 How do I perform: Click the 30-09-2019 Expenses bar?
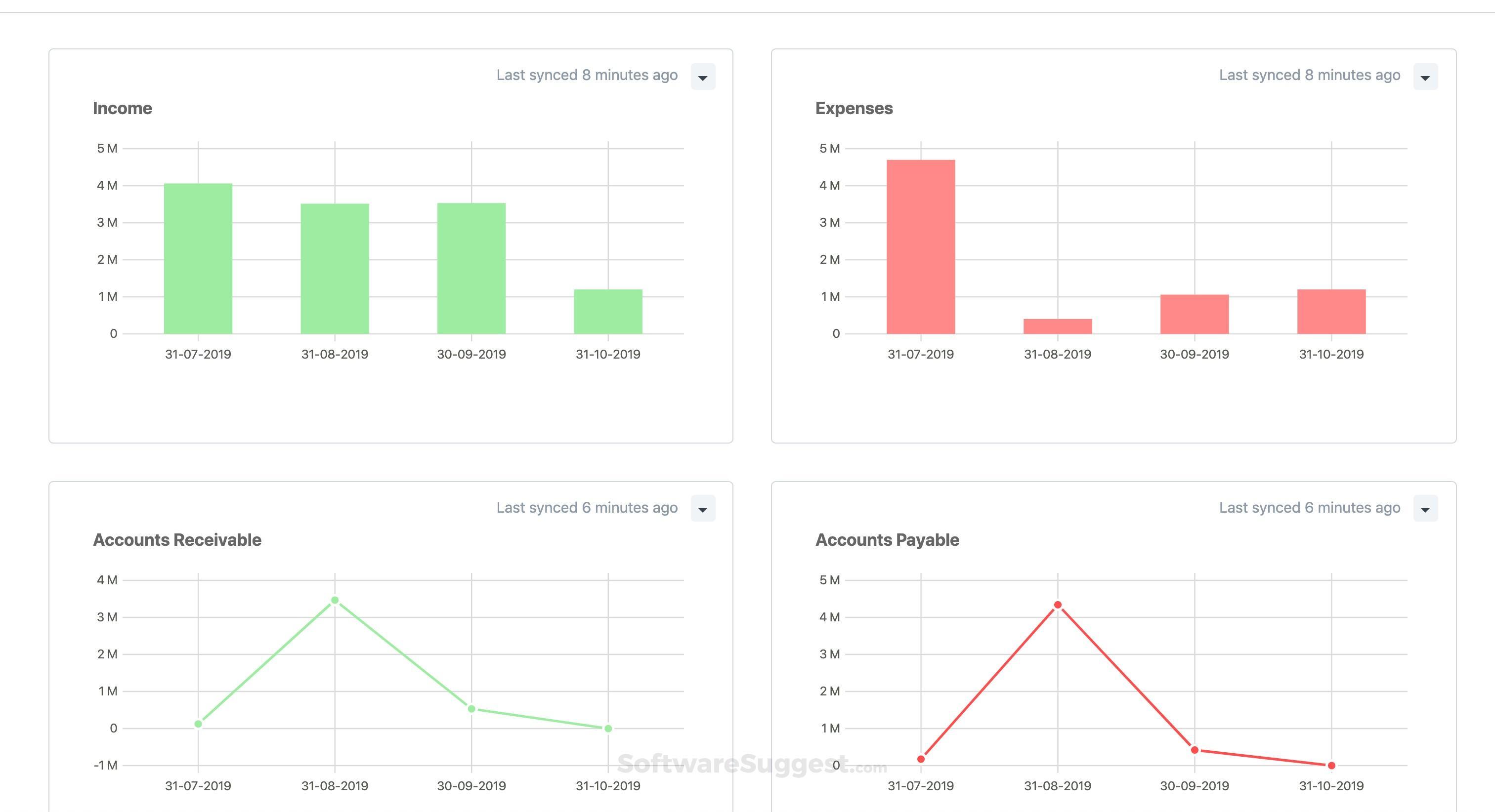coord(1195,314)
